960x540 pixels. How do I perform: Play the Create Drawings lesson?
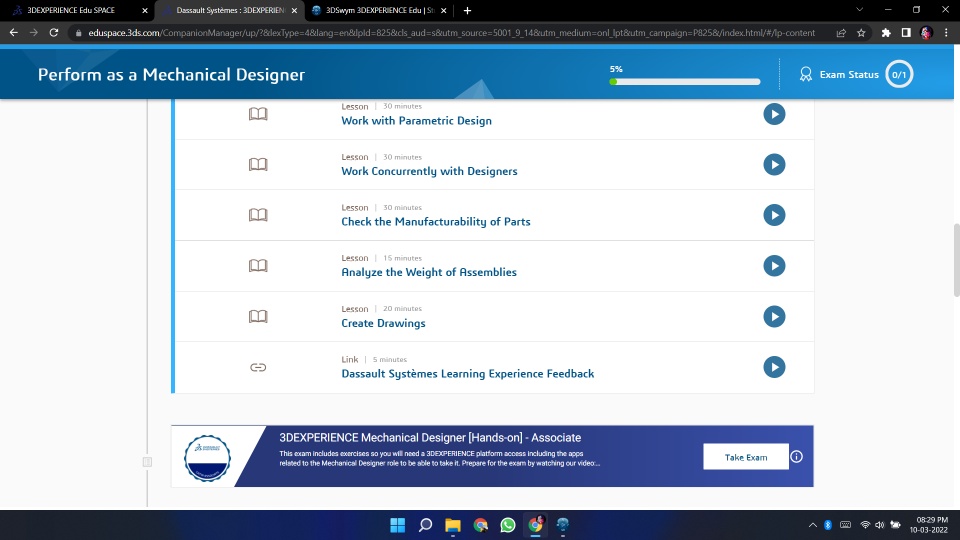[774, 317]
